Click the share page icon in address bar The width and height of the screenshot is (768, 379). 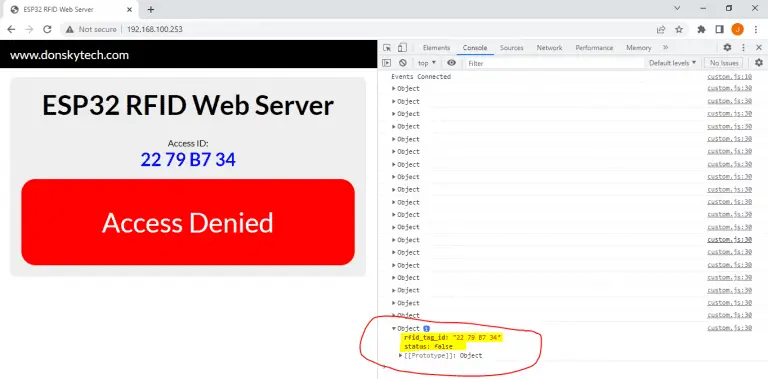(x=661, y=29)
